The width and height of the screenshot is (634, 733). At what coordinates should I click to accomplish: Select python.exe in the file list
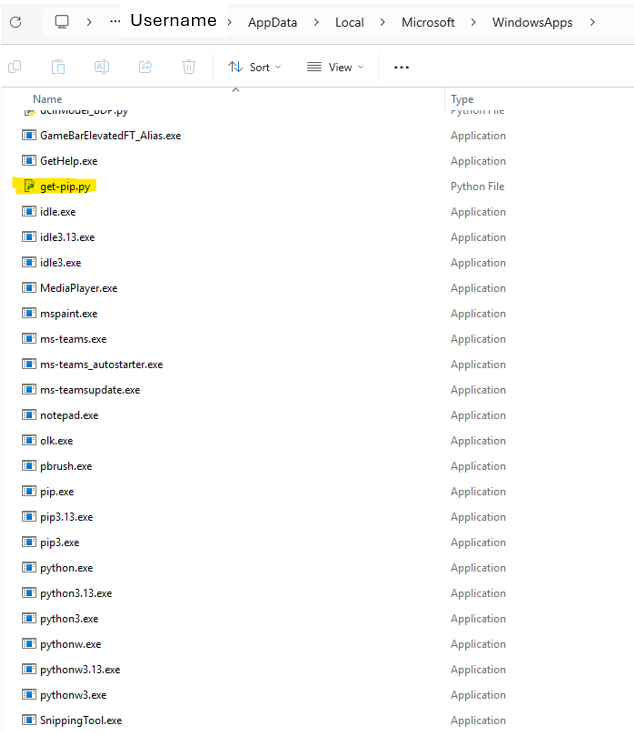(66, 568)
